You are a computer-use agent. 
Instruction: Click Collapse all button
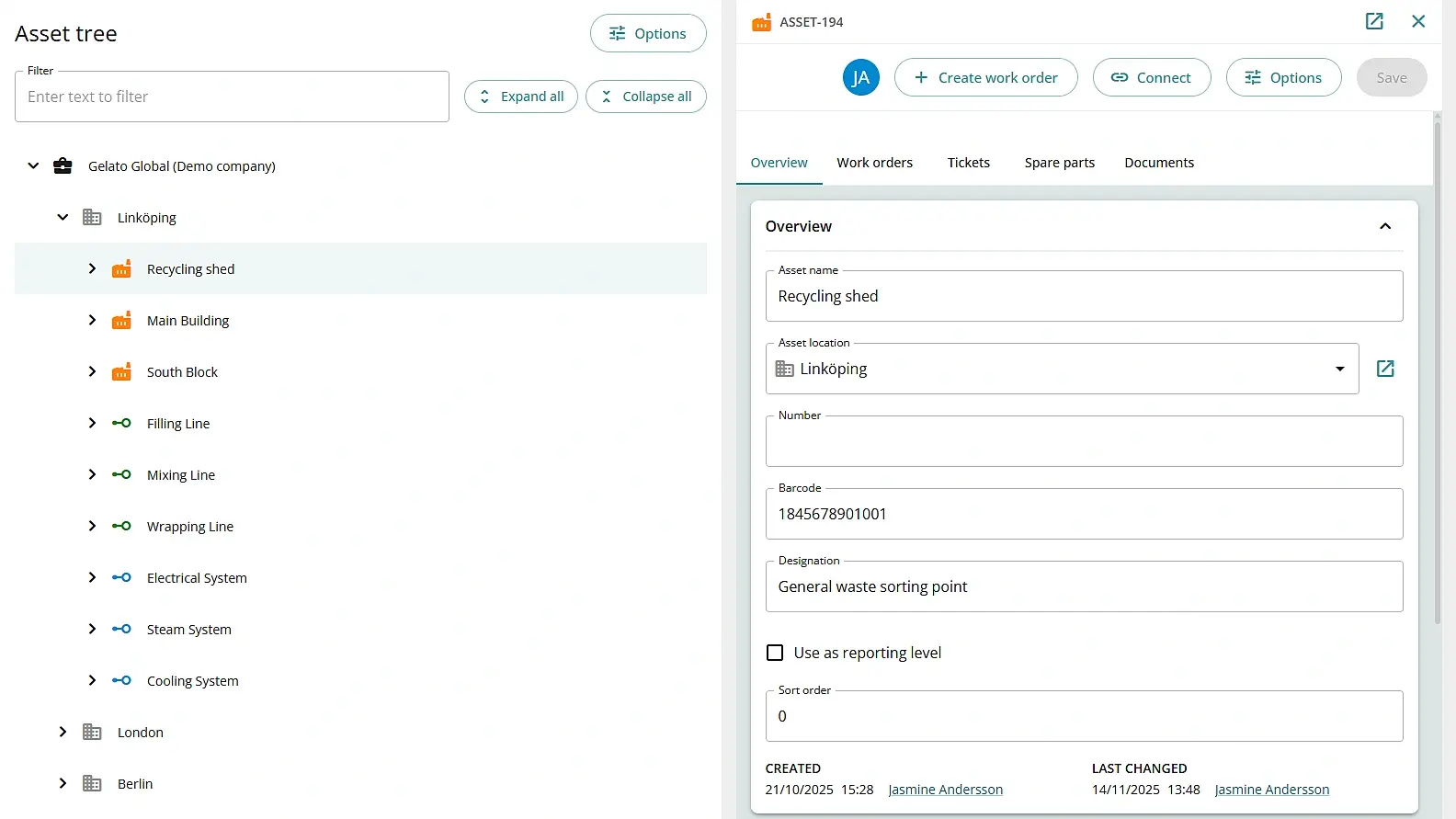[x=646, y=97]
